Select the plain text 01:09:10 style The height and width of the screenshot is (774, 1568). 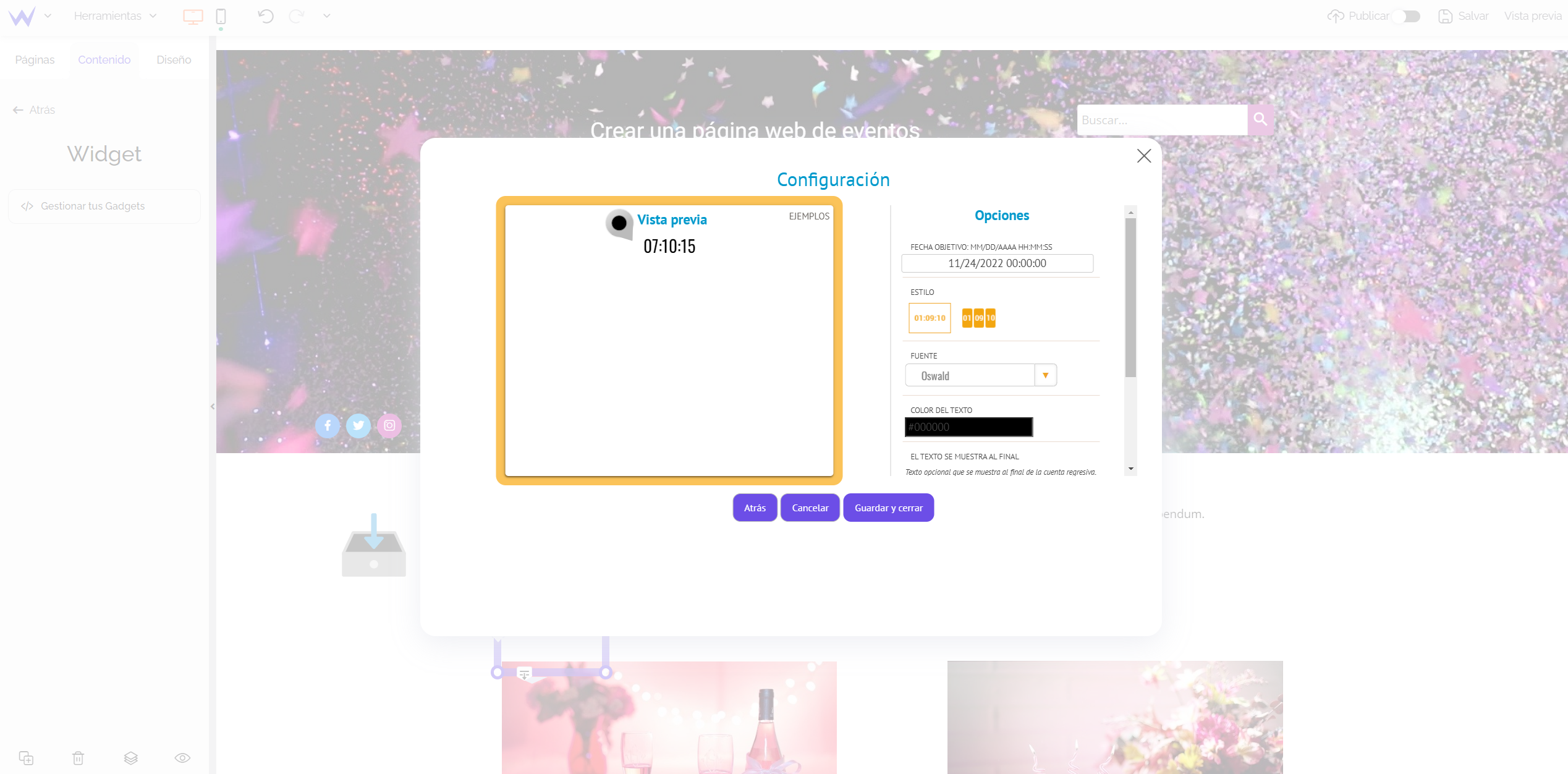tap(930, 318)
